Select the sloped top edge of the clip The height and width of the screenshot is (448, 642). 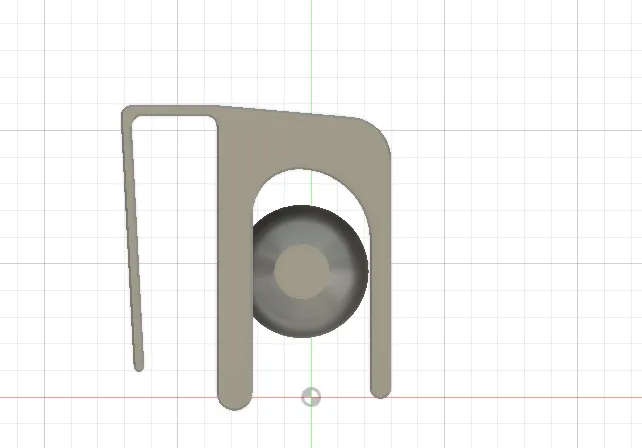[287, 111]
